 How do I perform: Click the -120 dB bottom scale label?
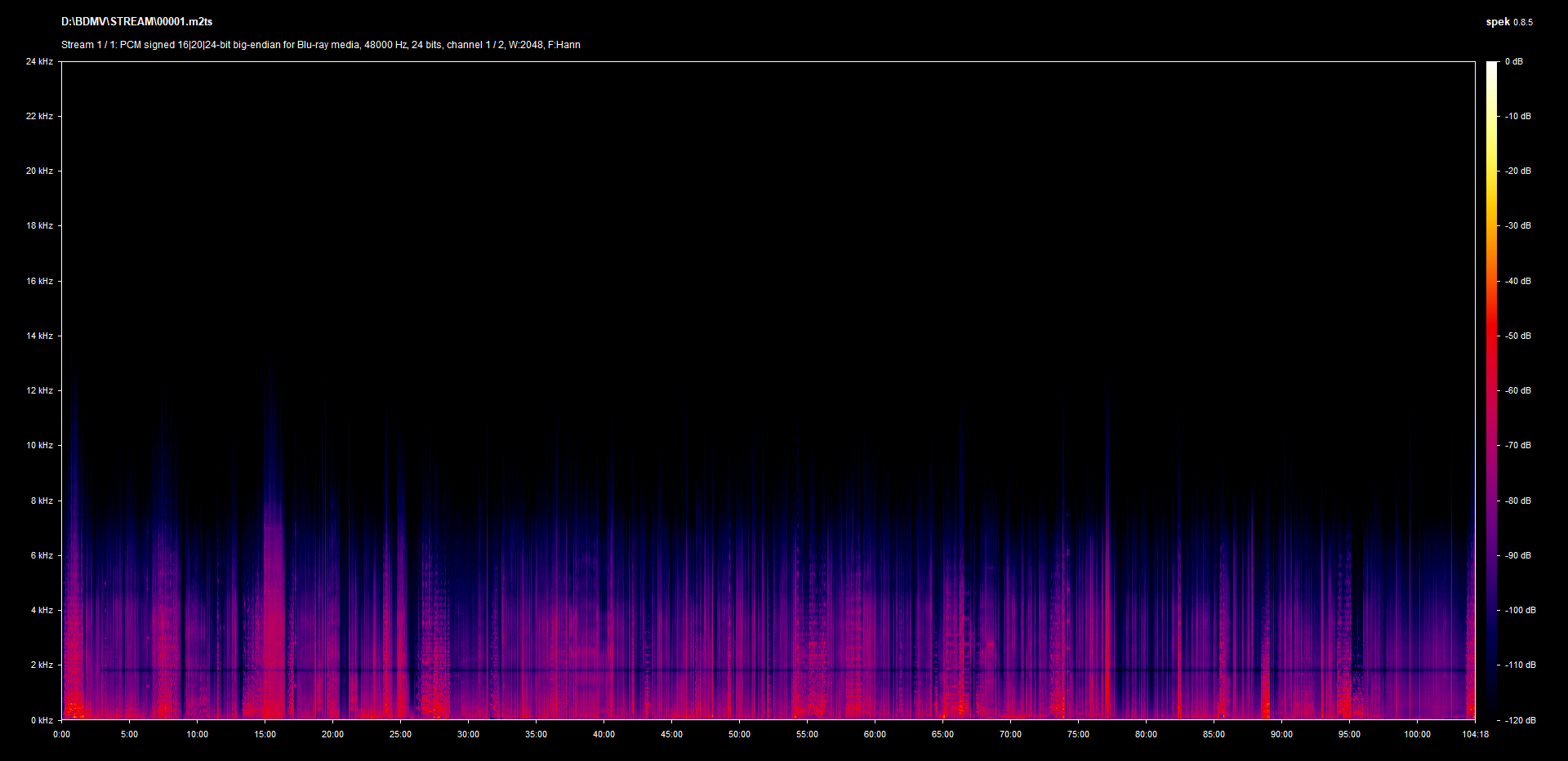click(x=1520, y=720)
